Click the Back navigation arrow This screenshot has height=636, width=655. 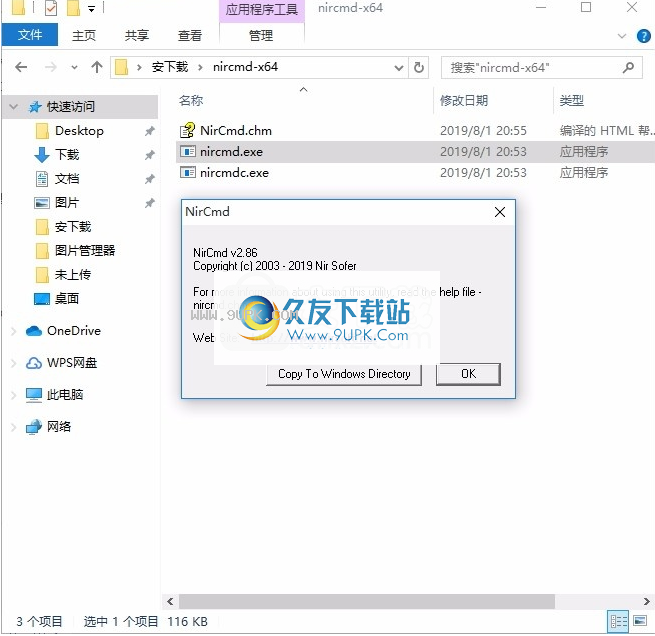pyautogui.click(x=21, y=67)
